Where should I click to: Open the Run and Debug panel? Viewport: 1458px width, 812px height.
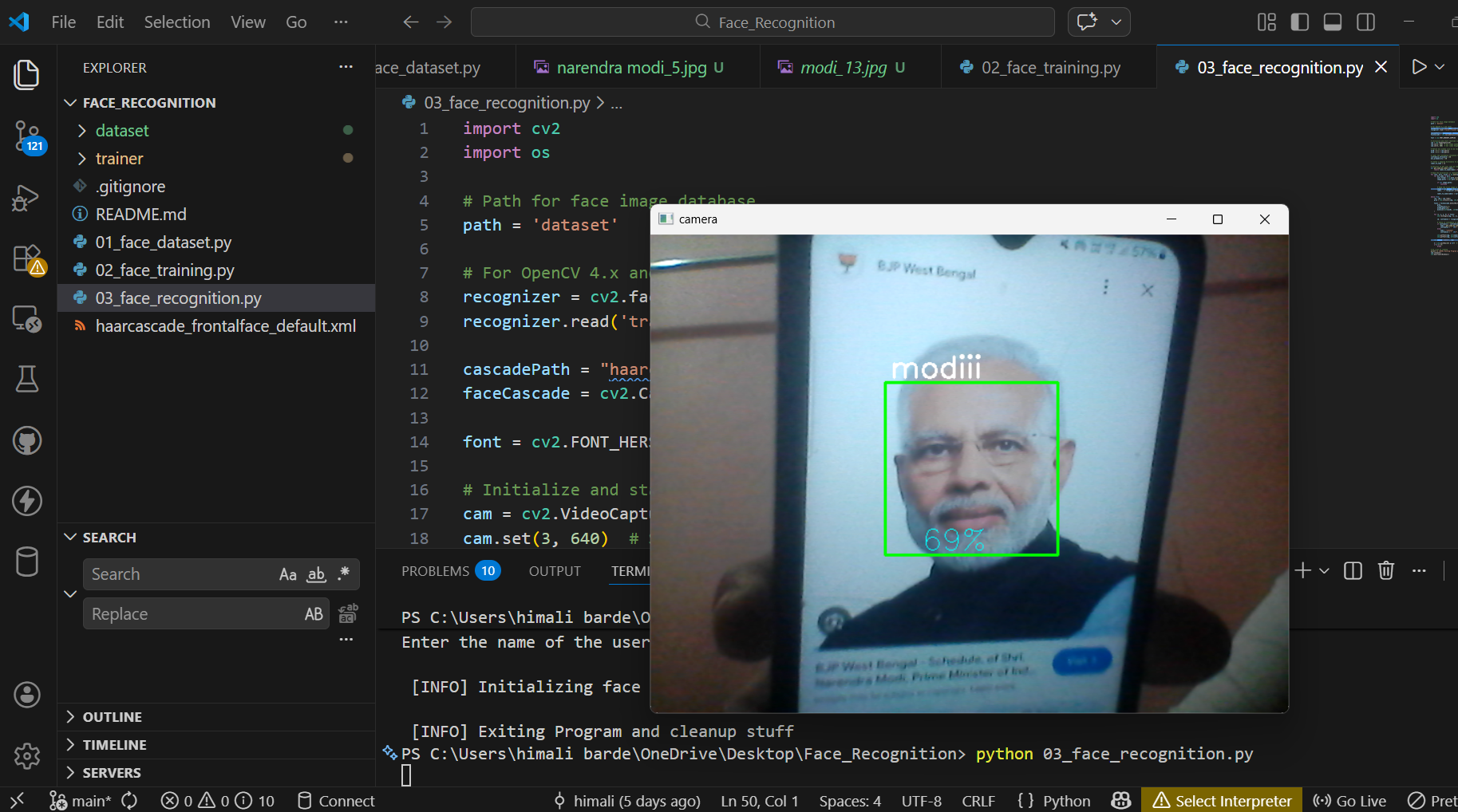(x=27, y=197)
